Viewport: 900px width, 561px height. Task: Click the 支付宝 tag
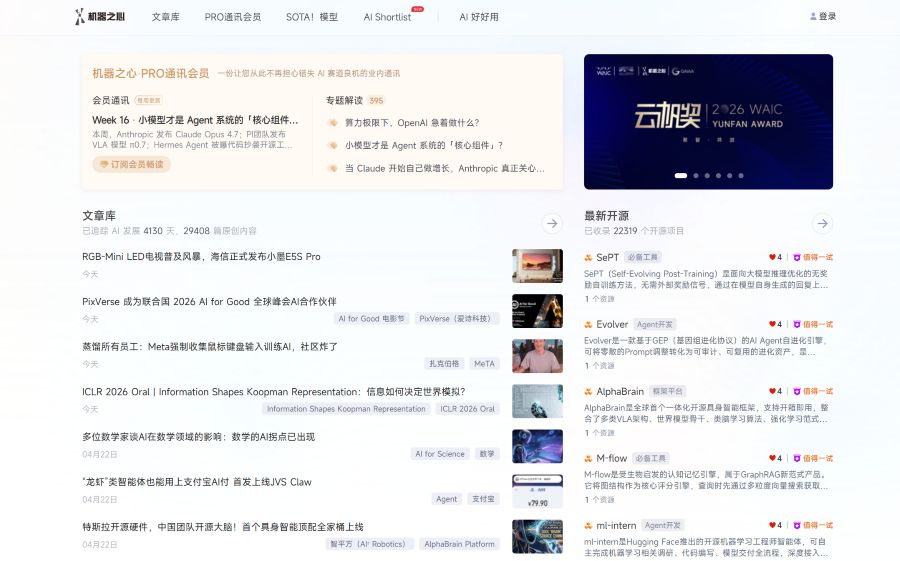pos(483,499)
